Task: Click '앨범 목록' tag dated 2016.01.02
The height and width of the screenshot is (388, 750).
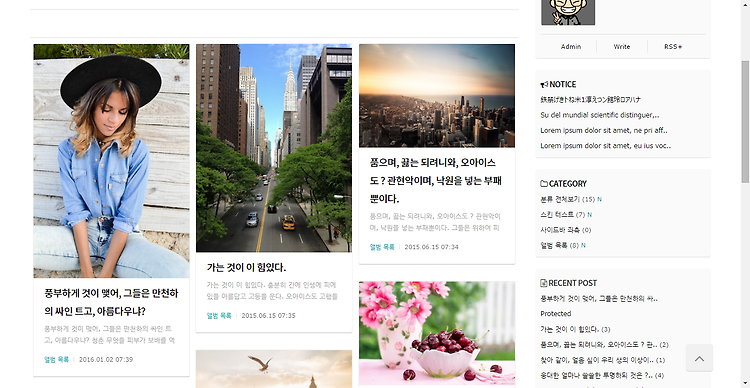Action: coord(56,359)
